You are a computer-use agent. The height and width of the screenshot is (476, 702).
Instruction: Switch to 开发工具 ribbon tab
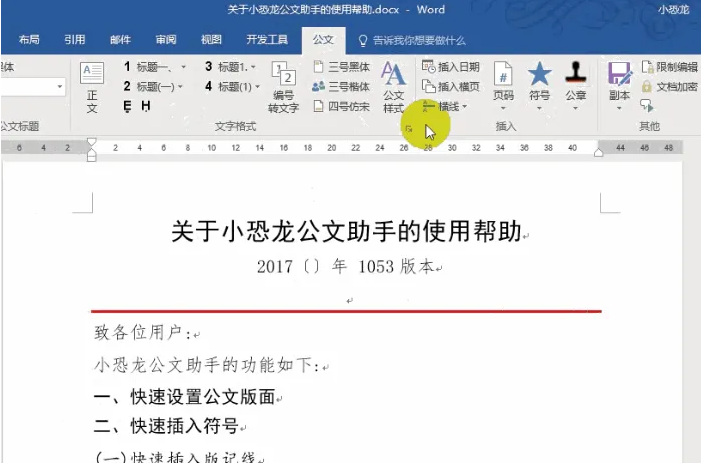point(267,40)
